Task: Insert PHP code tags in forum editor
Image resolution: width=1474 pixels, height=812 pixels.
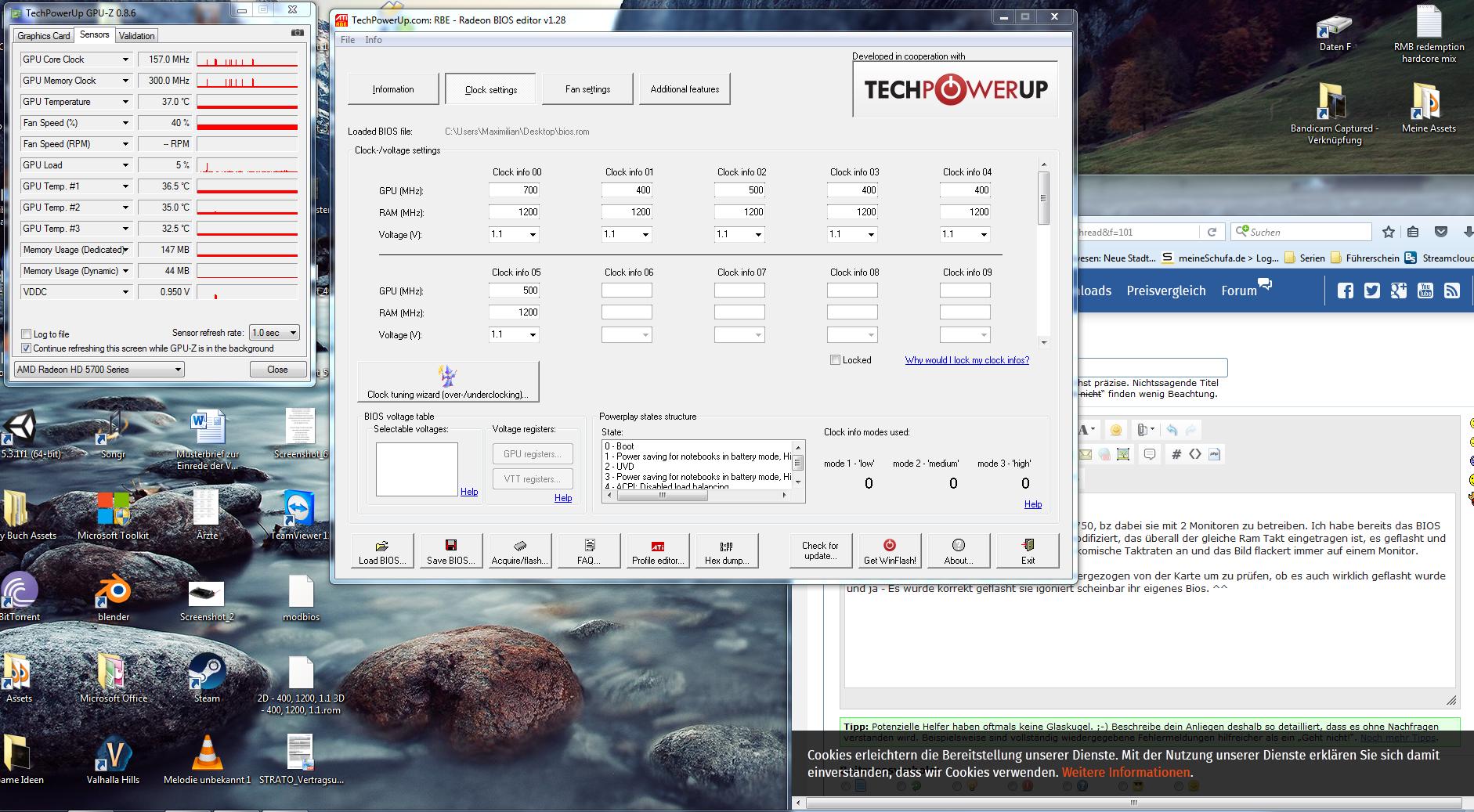Action: point(1215,453)
